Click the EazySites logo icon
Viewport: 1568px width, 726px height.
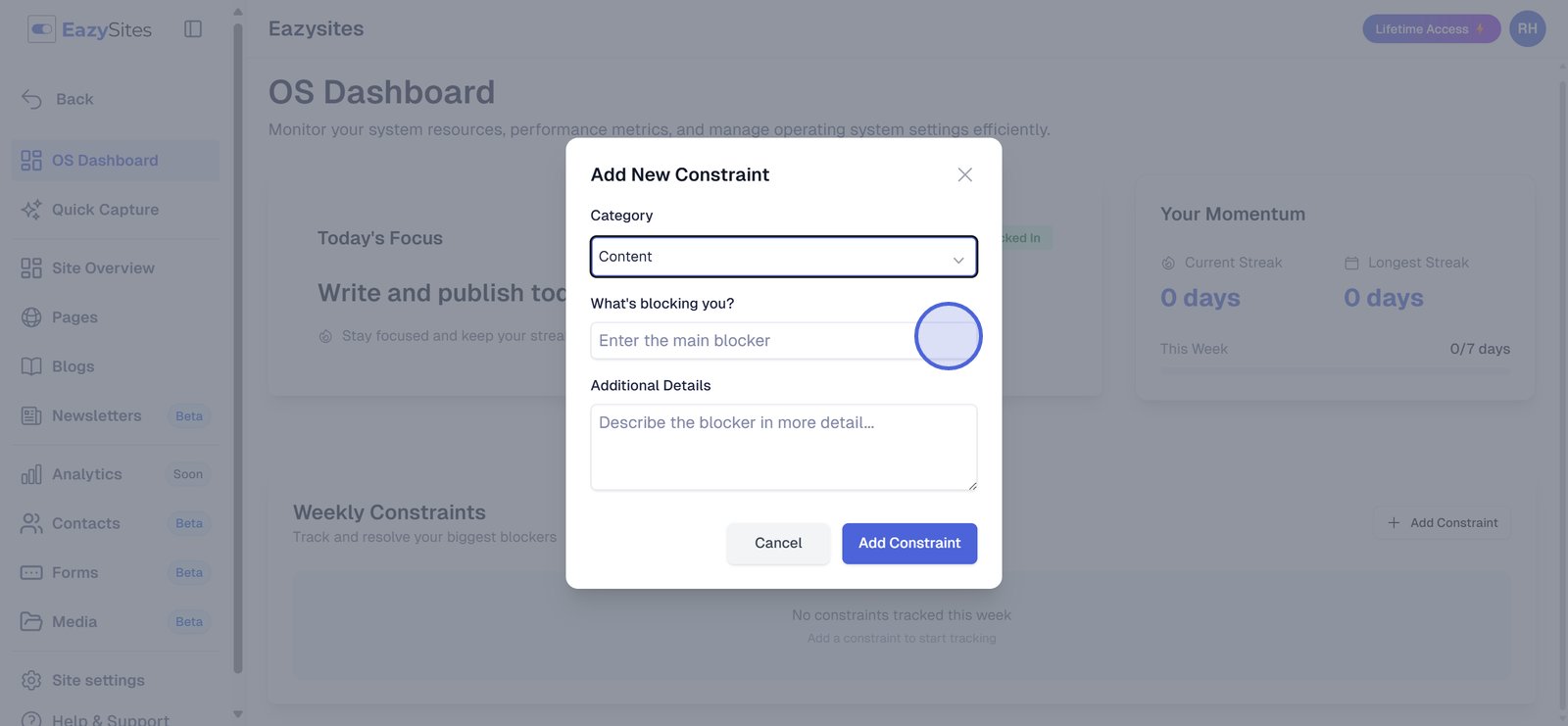(41, 29)
